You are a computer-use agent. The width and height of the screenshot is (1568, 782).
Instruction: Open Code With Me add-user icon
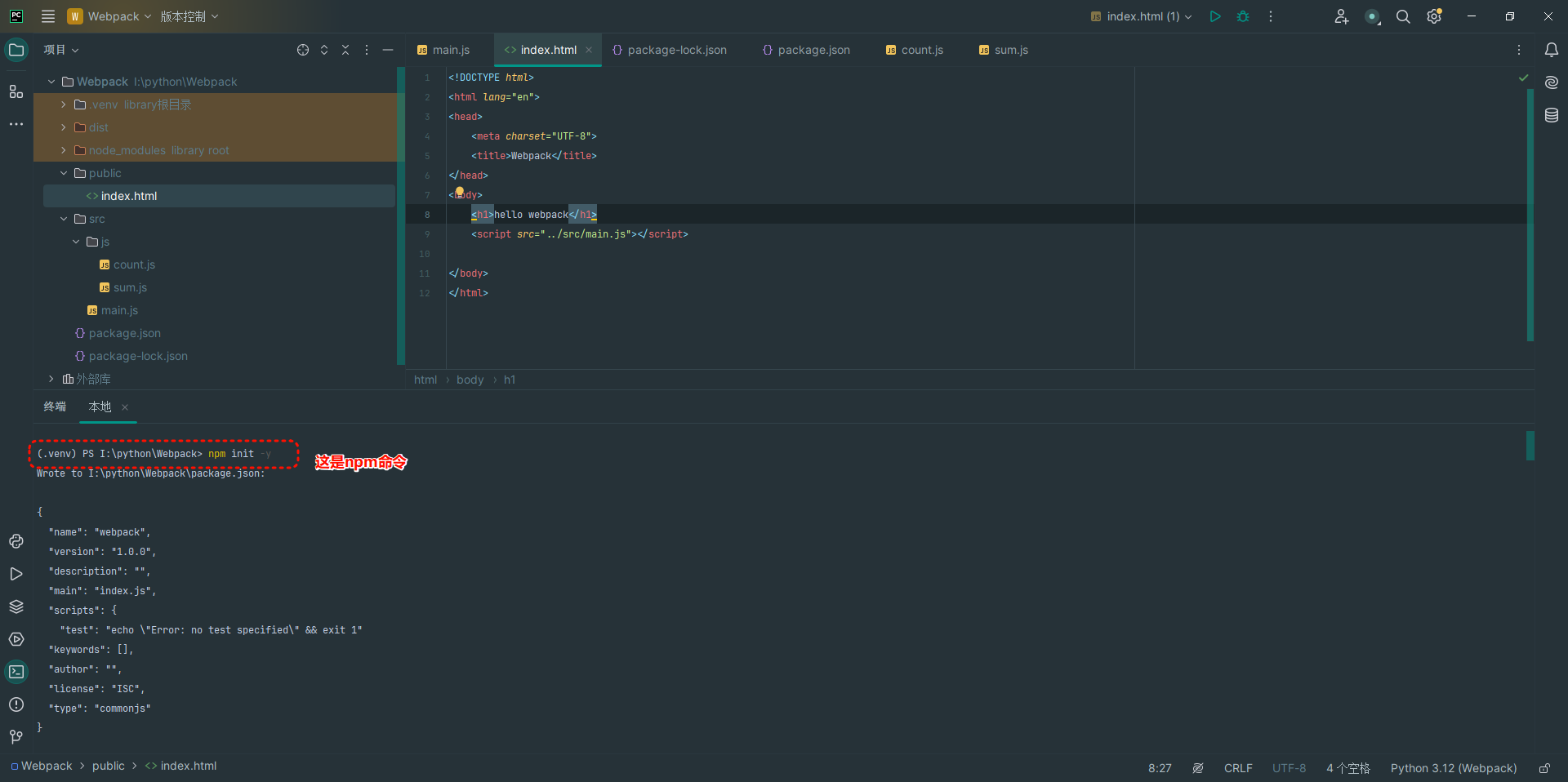click(x=1342, y=16)
